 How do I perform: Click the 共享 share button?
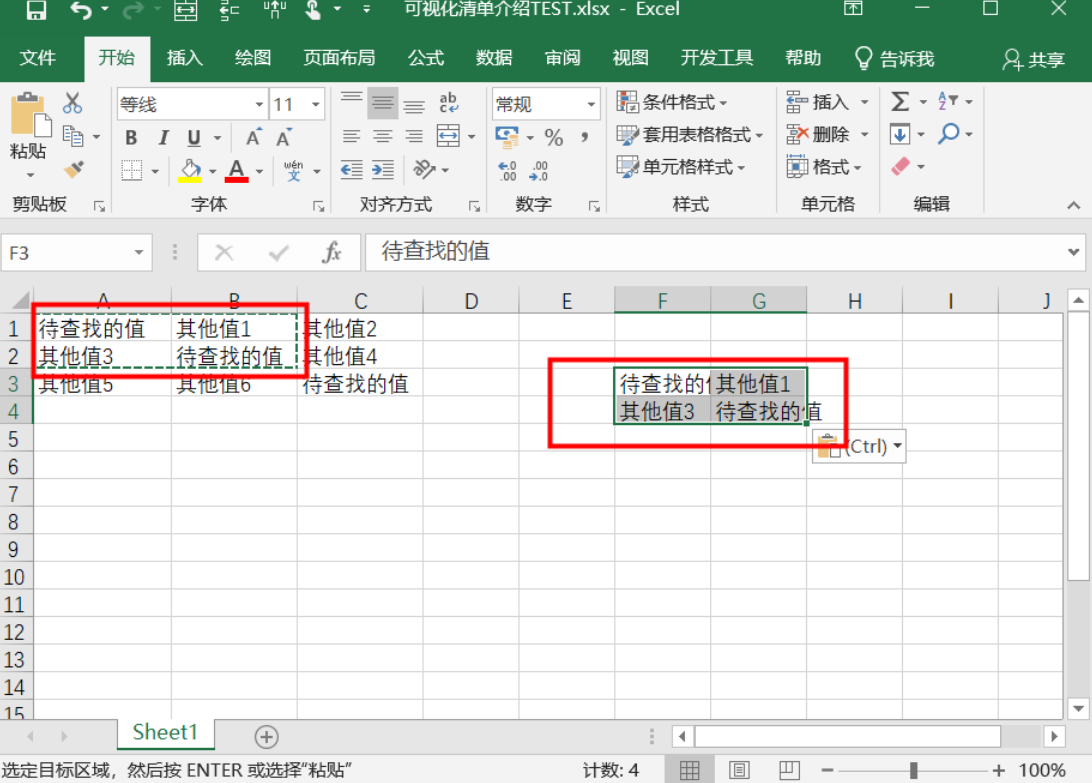[x=1034, y=60]
